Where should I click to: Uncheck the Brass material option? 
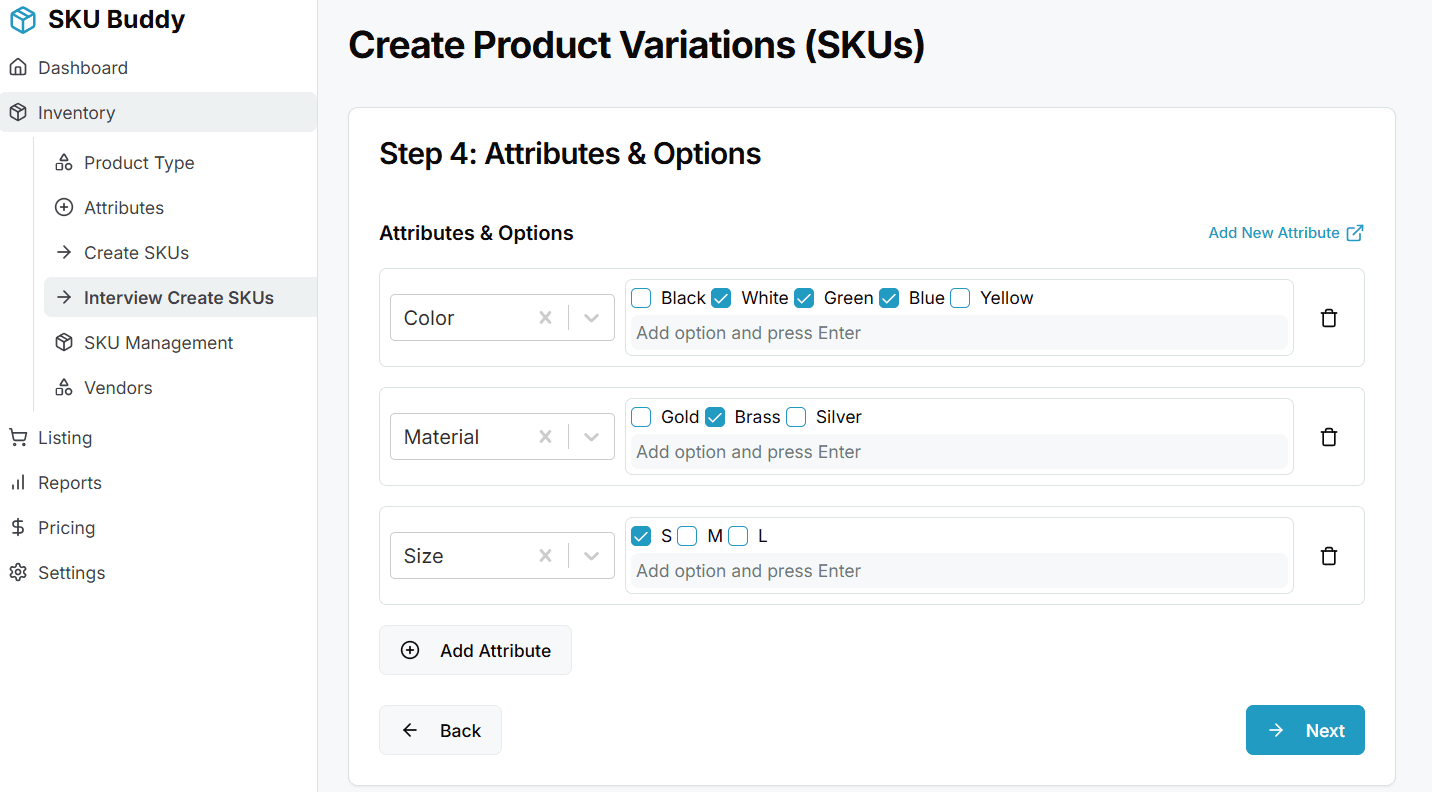pyautogui.click(x=715, y=416)
